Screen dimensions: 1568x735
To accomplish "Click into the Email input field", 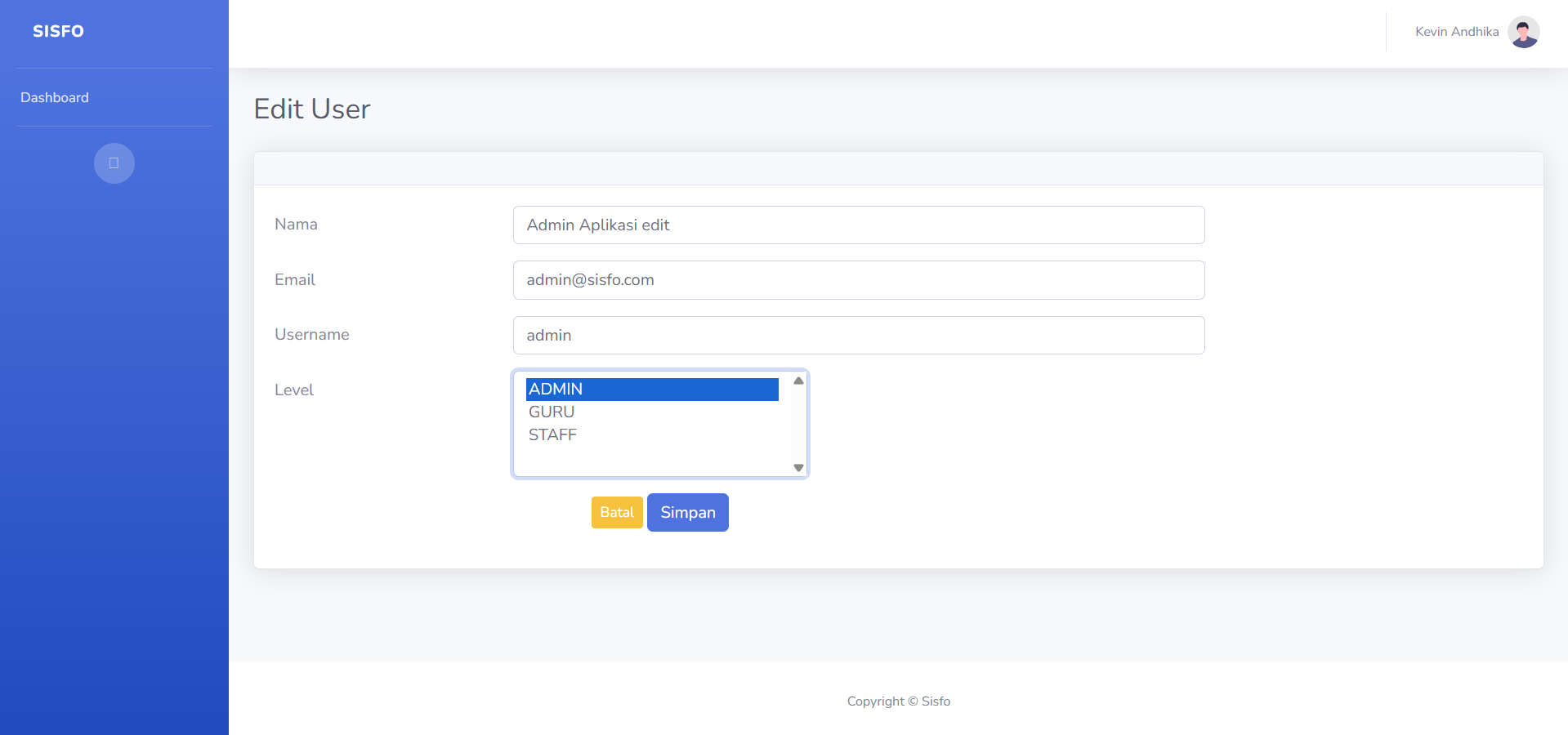I will pos(858,280).
